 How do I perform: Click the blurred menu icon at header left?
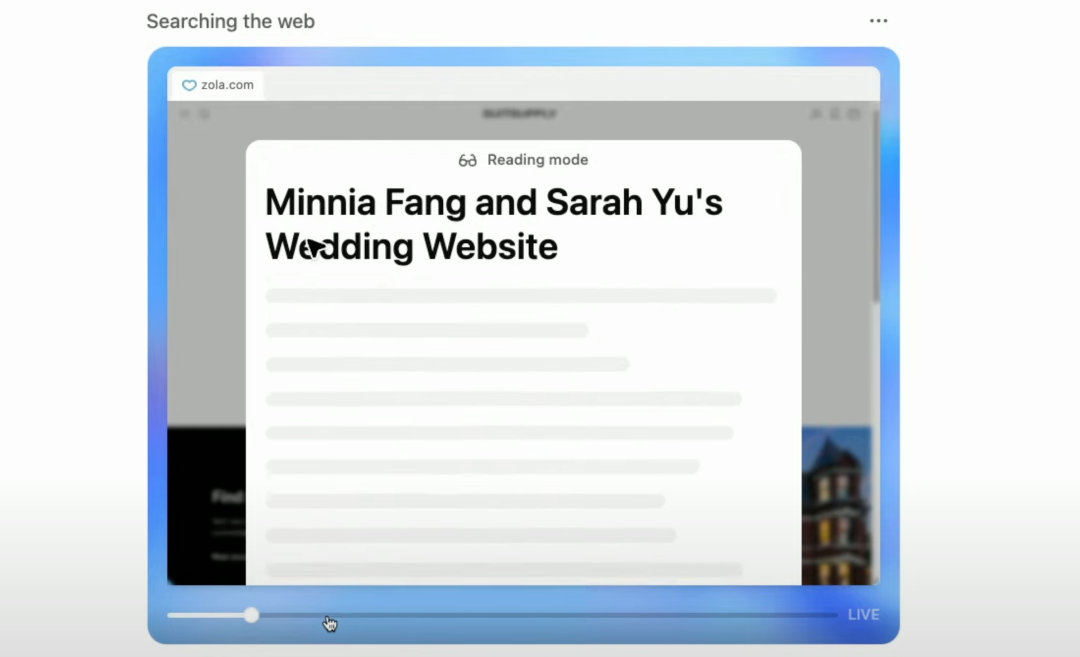click(185, 115)
